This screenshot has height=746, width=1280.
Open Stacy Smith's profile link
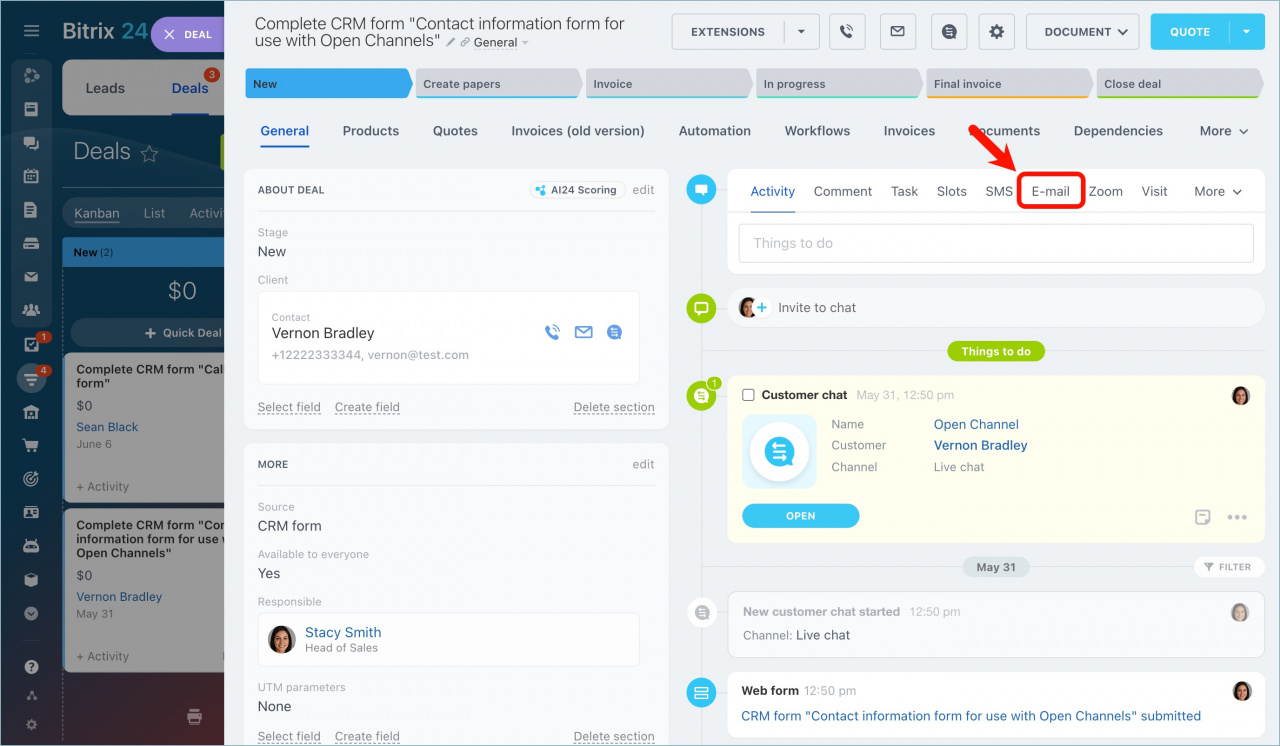[343, 632]
